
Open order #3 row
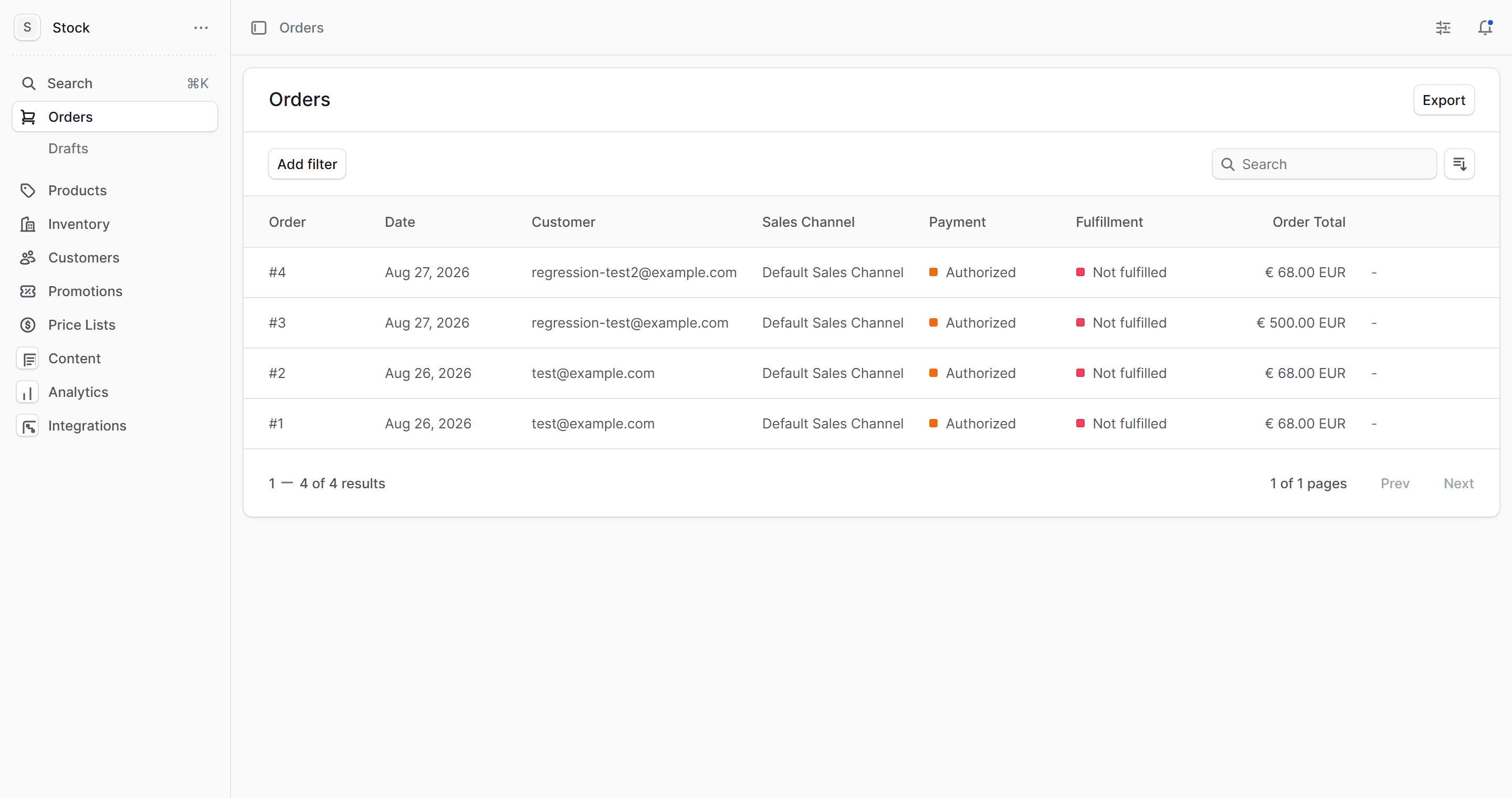pyautogui.click(x=871, y=323)
